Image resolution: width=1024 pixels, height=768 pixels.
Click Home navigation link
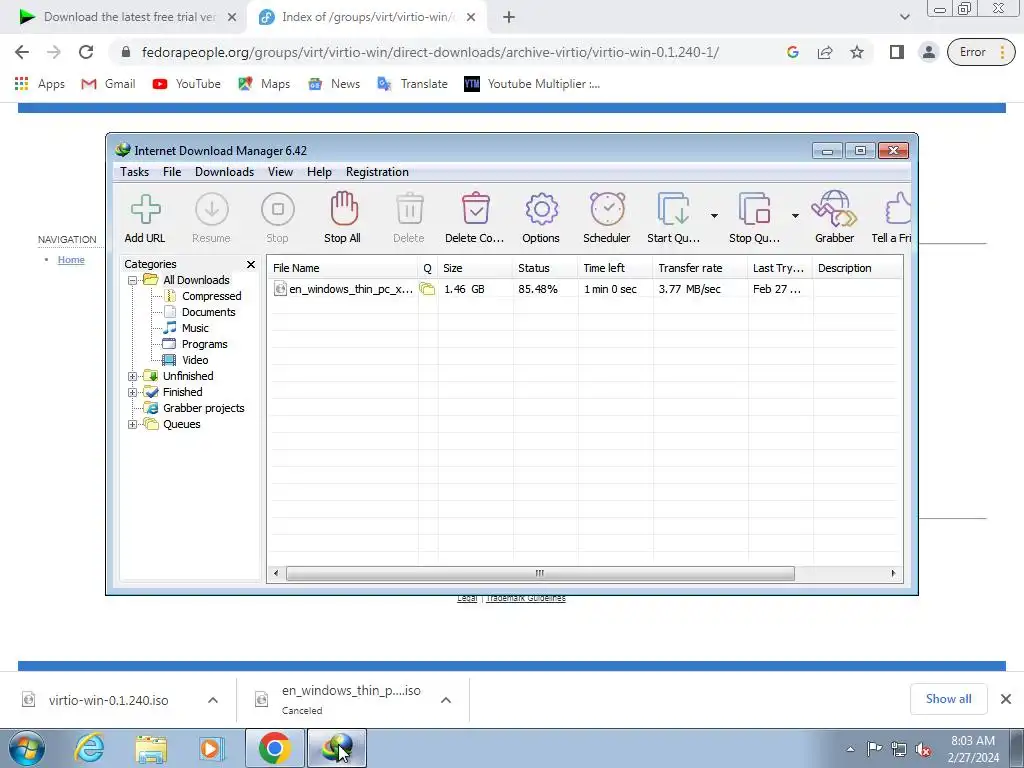pos(71,260)
